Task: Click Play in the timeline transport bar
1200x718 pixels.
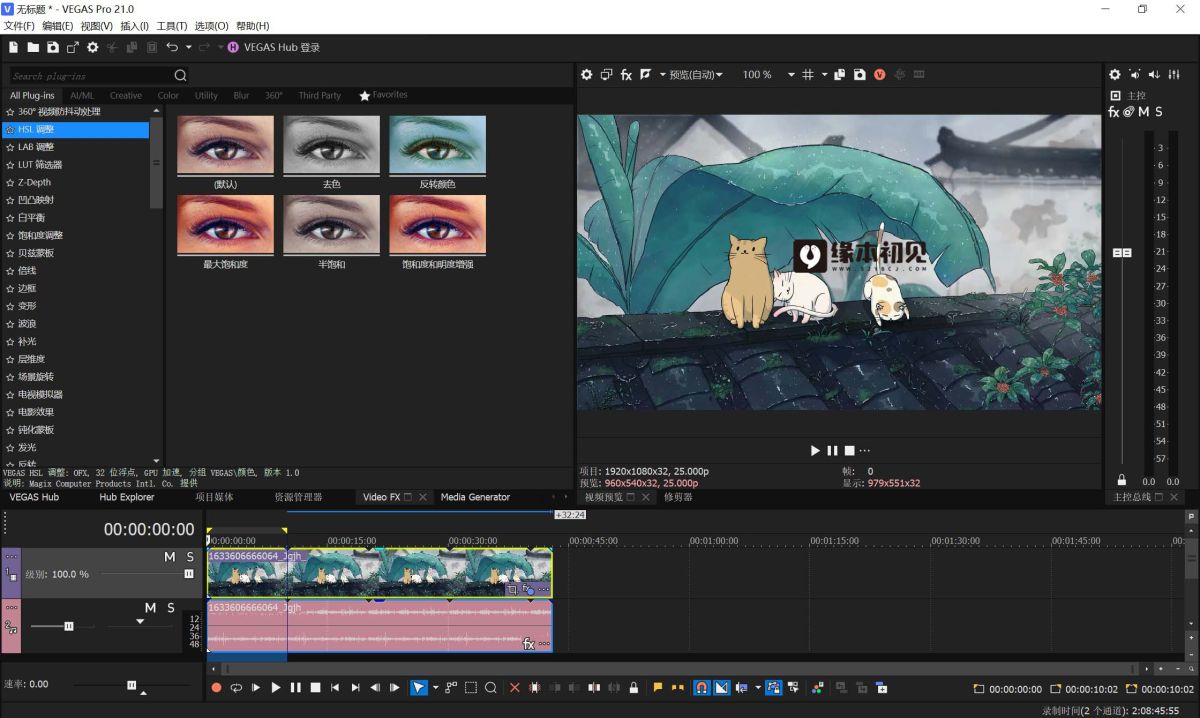Action: pyautogui.click(x=276, y=688)
